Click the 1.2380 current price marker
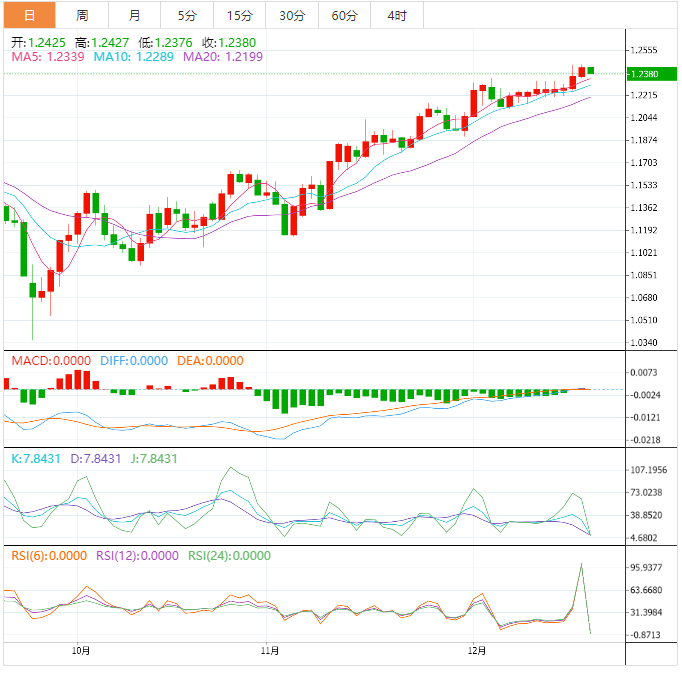The height and width of the screenshot is (673, 682). point(643,74)
